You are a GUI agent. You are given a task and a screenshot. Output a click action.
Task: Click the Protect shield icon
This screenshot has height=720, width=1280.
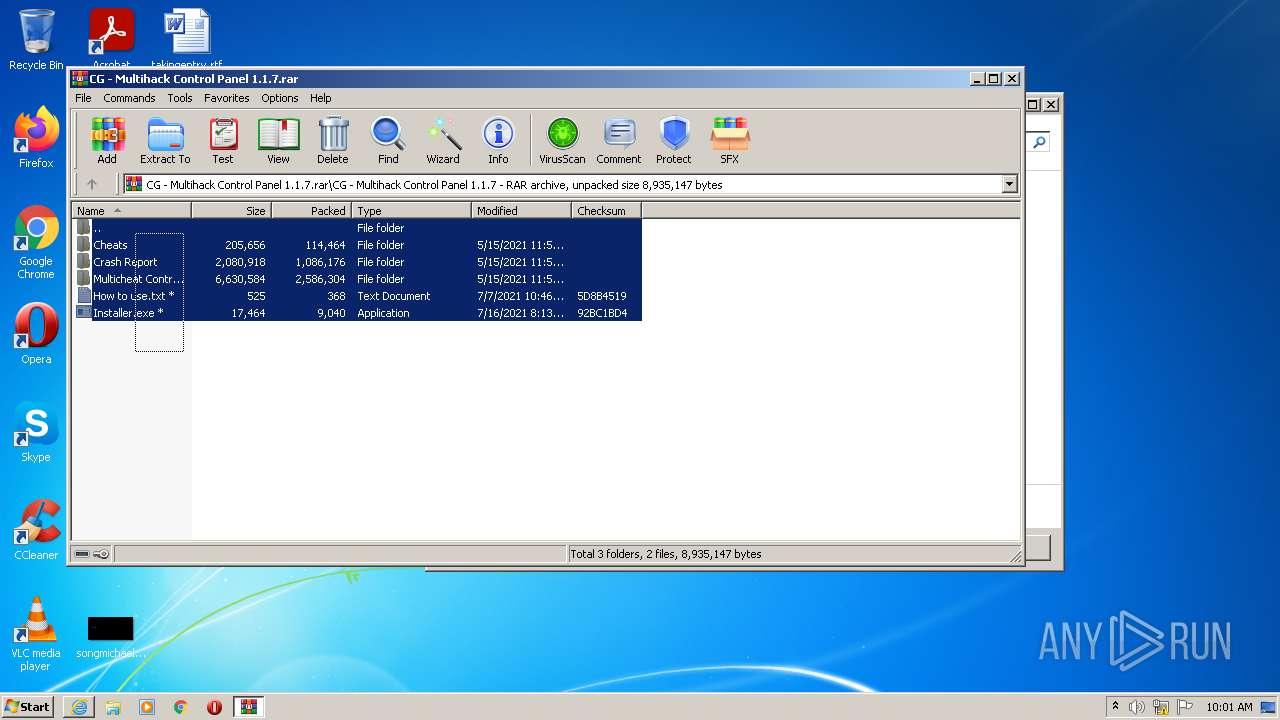pyautogui.click(x=674, y=141)
